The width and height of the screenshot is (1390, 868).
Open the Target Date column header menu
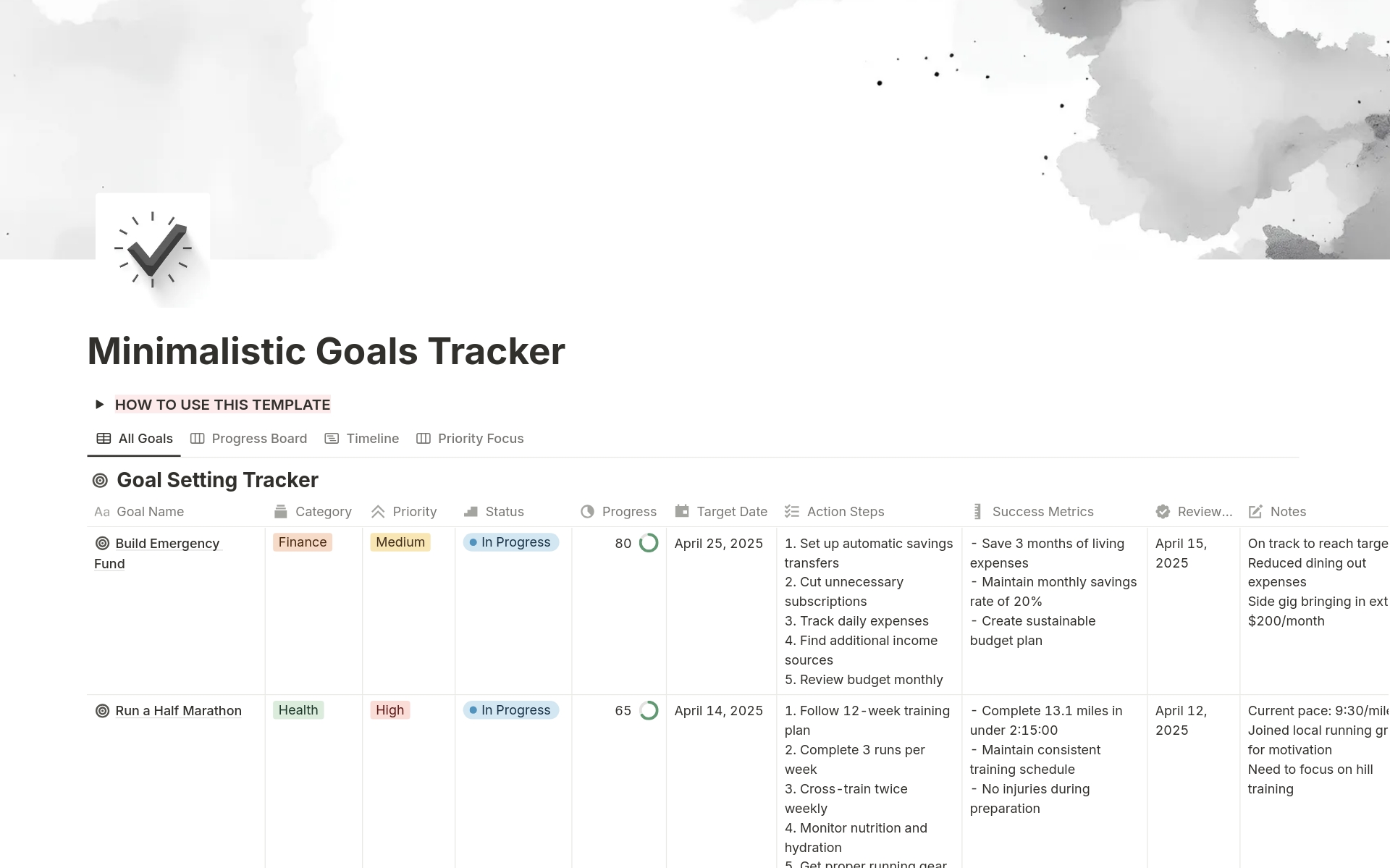point(721,512)
